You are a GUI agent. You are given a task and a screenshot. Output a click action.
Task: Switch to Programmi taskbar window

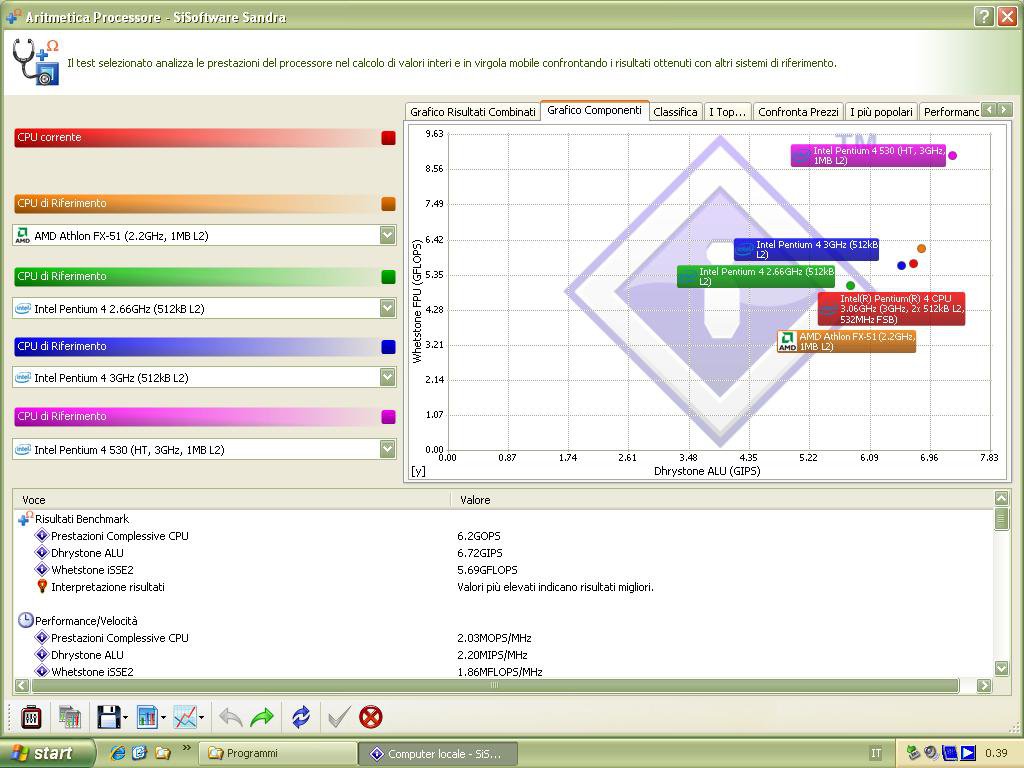[278, 753]
